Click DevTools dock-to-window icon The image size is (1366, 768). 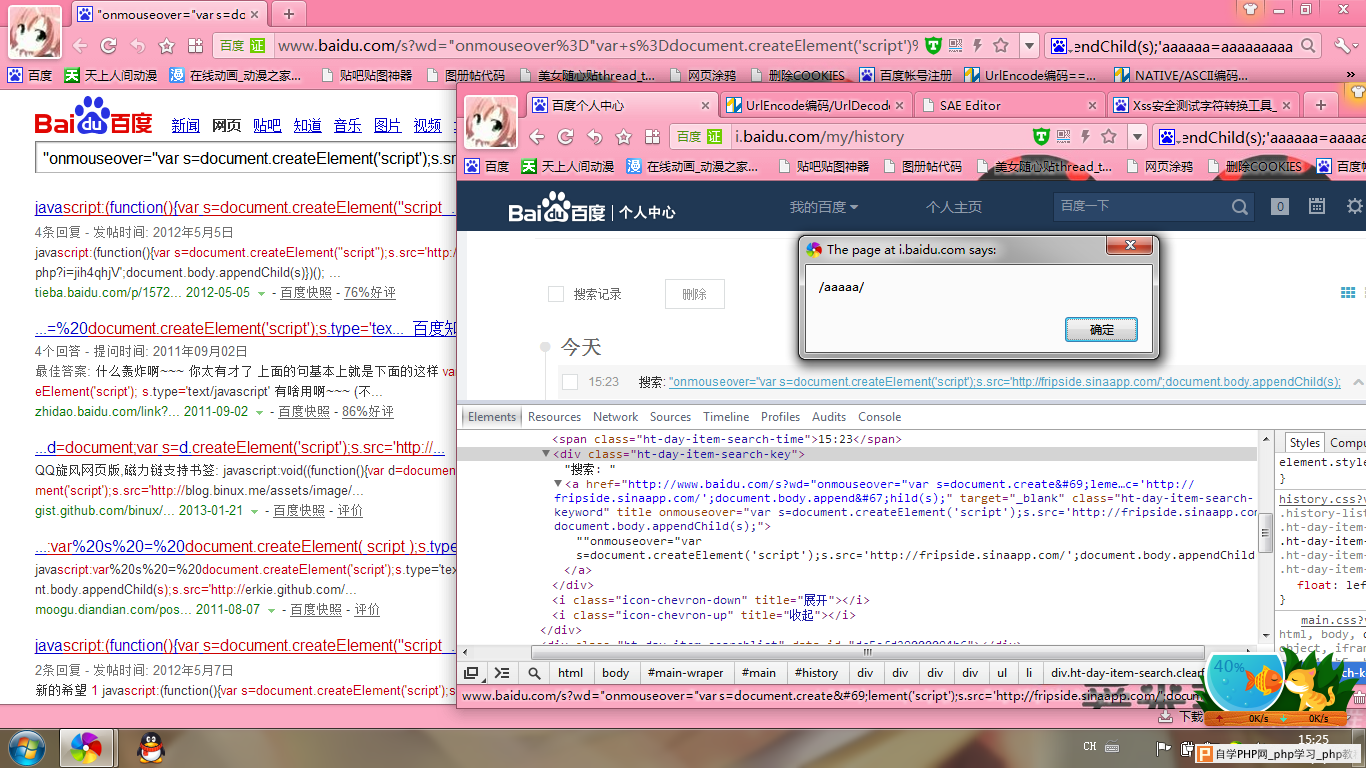click(x=471, y=673)
